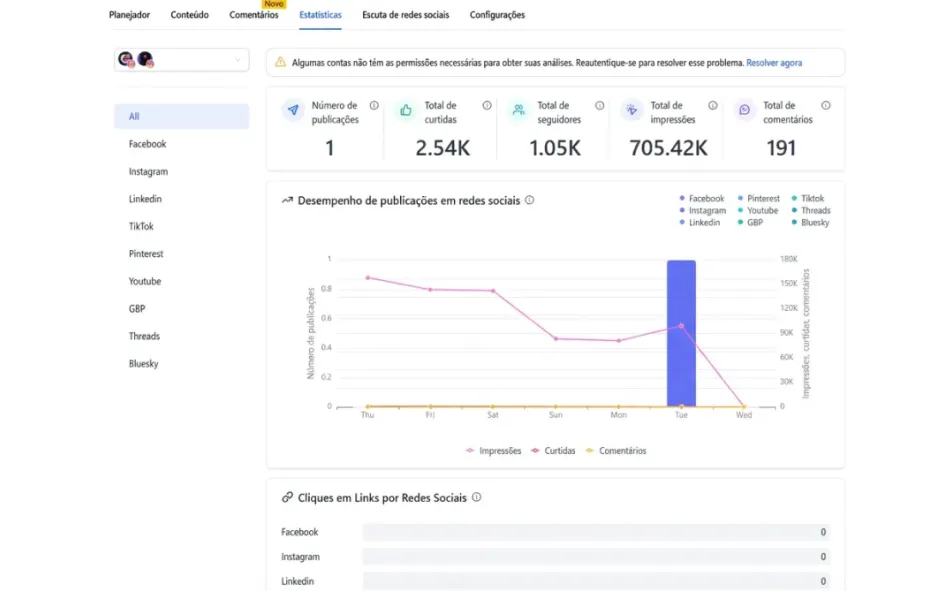Filter statistics by Instagram in sidebar
Screen dimensions: 945x591
tap(148, 172)
